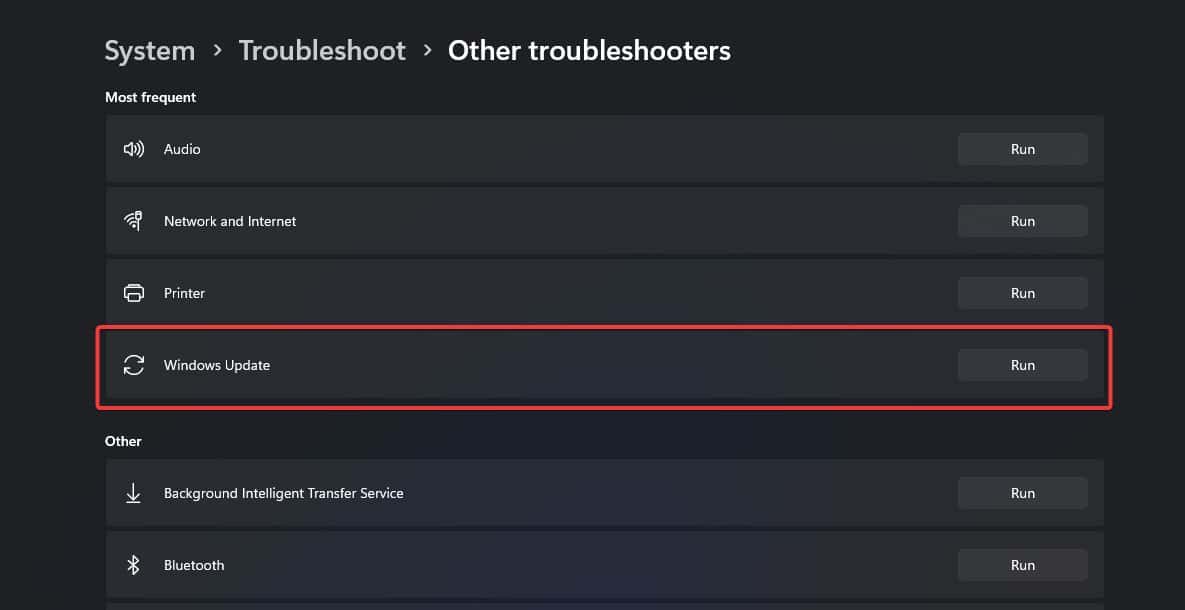Click the Other troubleshooters page title
Image resolution: width=1185 pixels, height=610 pixels.
click(589, 51)
